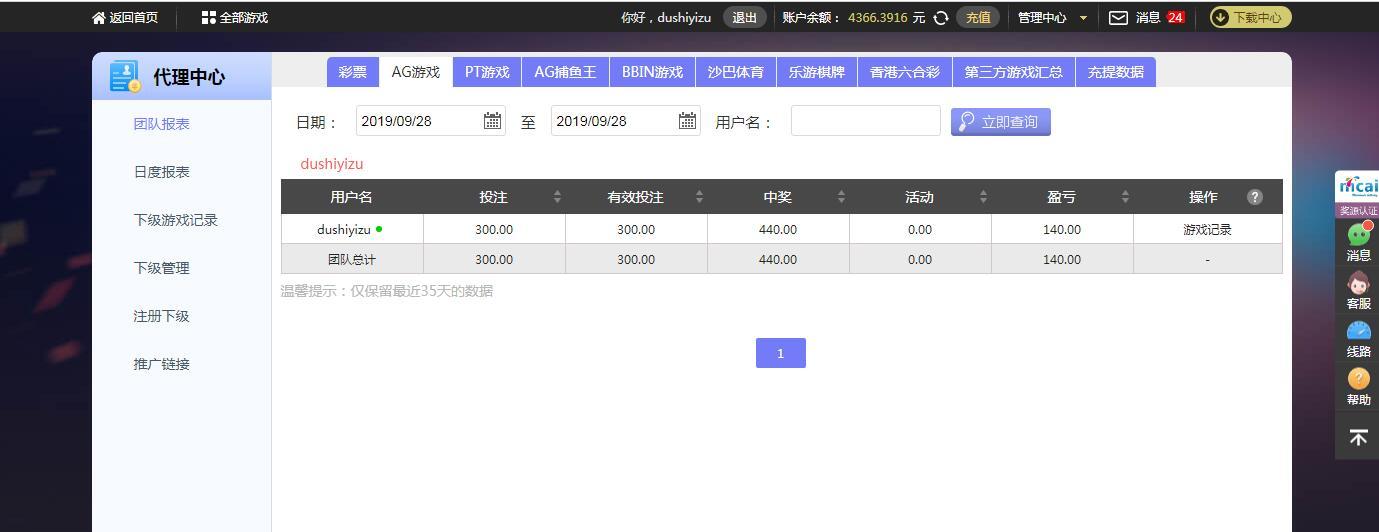Open the AG捕鱼王 tab
Viewport: 1379px width, 532px height.
565,72
